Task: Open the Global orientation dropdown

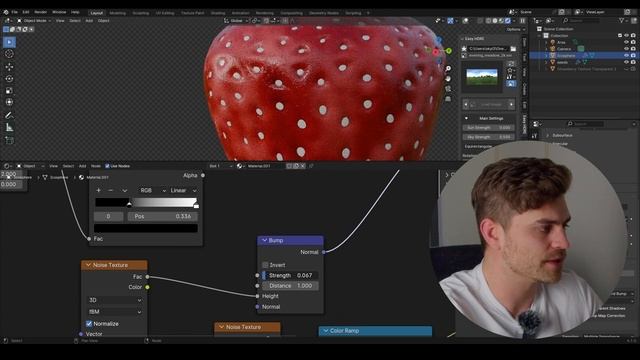Action: click(236, 20)
